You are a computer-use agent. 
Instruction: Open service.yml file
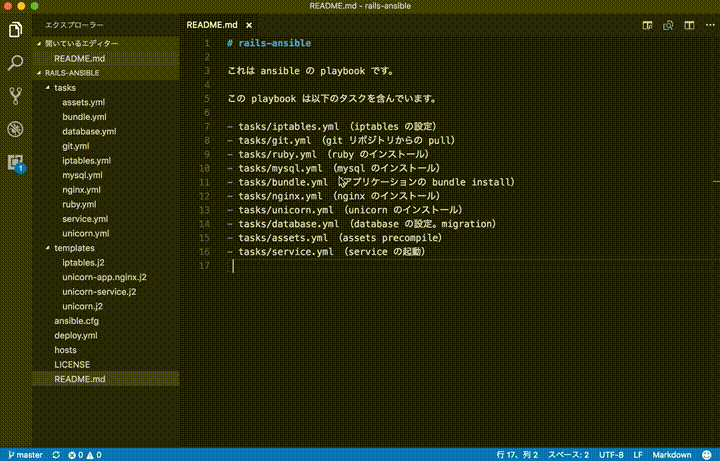pyautogui.click(x=85, y=219)
